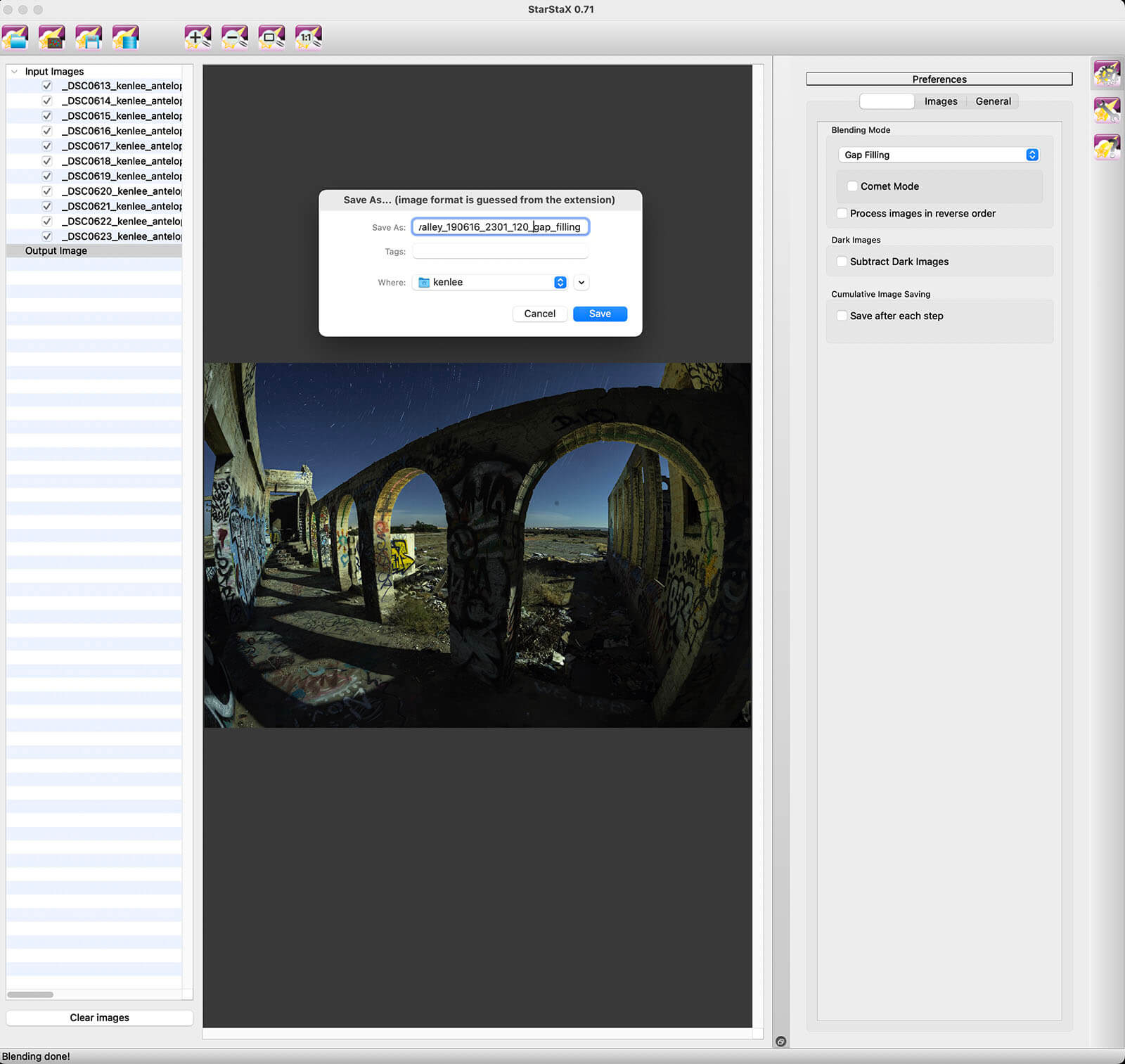The width and height of the screenshot is (1125, 1064).
Task: Click the Zoom In magnifier icon
Action: pos(198,37)
